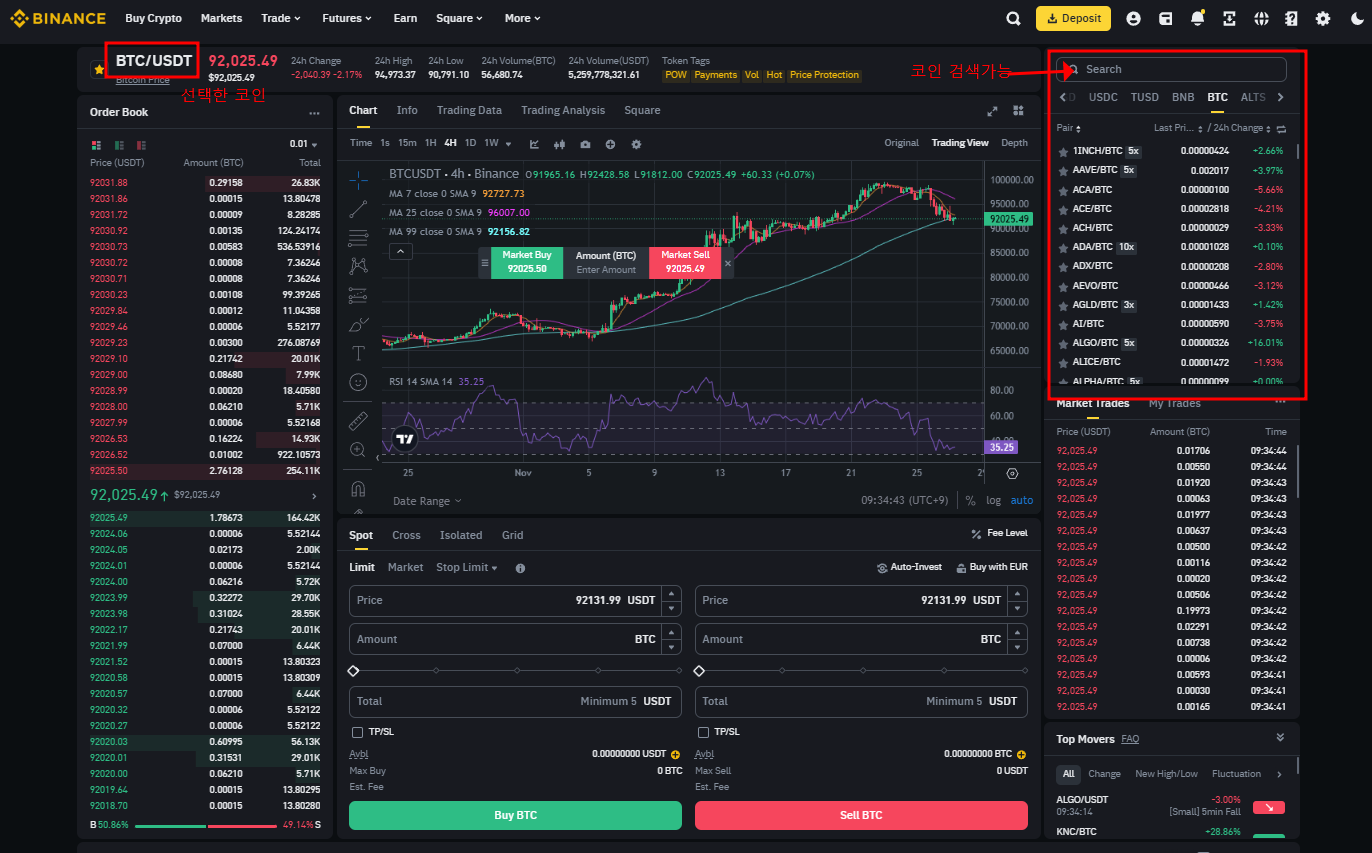
Task: Open global settings gear in top bar
Action: [x=1323, y=18]
